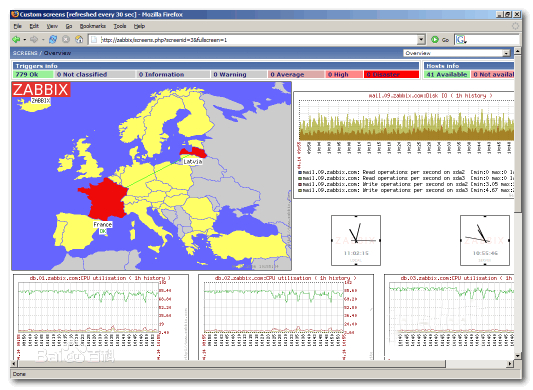The height and width of the screenshot is (390, 533).
Task: Click the Firefox icon in title bar
Action: click(x=15, y=14)
